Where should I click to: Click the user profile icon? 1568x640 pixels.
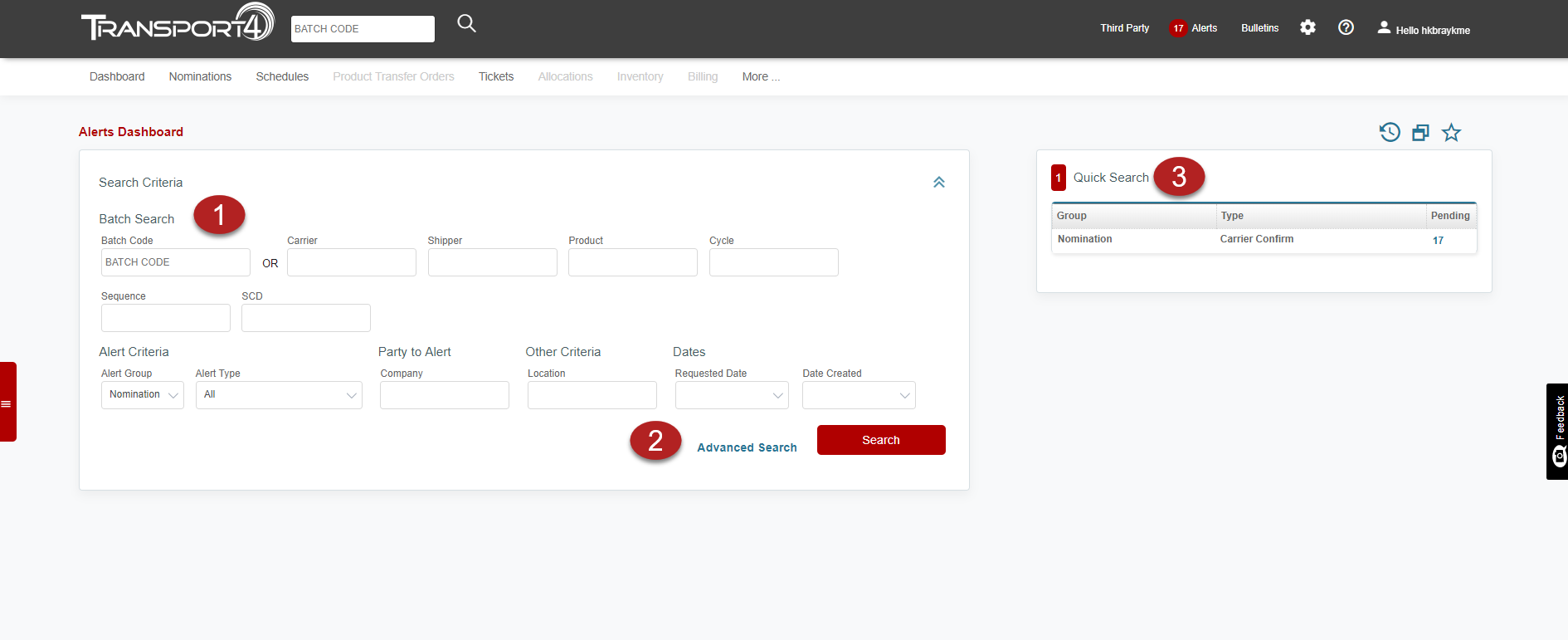(1384, 27)
